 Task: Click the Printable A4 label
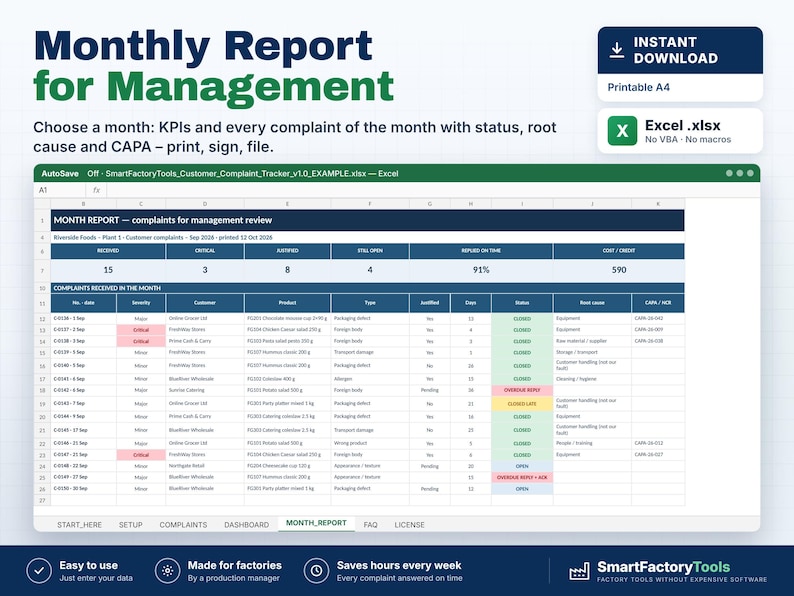click(x=639, y=87)
